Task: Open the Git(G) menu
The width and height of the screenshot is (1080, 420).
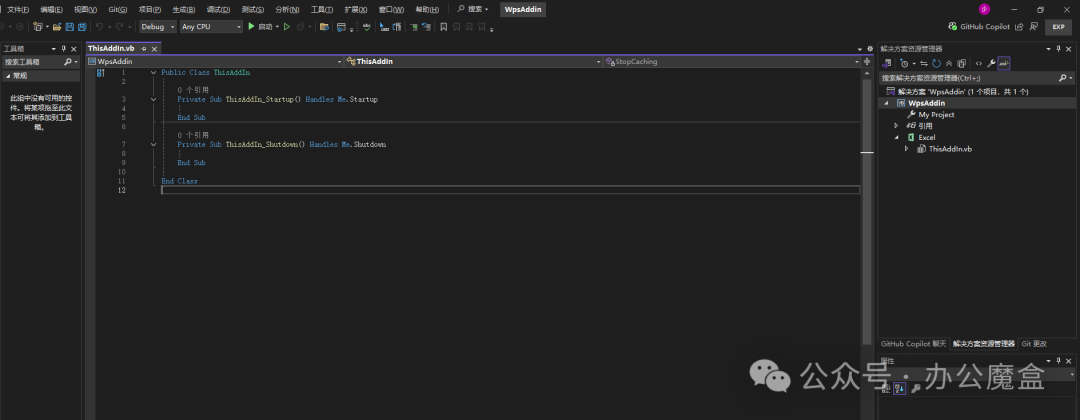Action: pos(118,10)
